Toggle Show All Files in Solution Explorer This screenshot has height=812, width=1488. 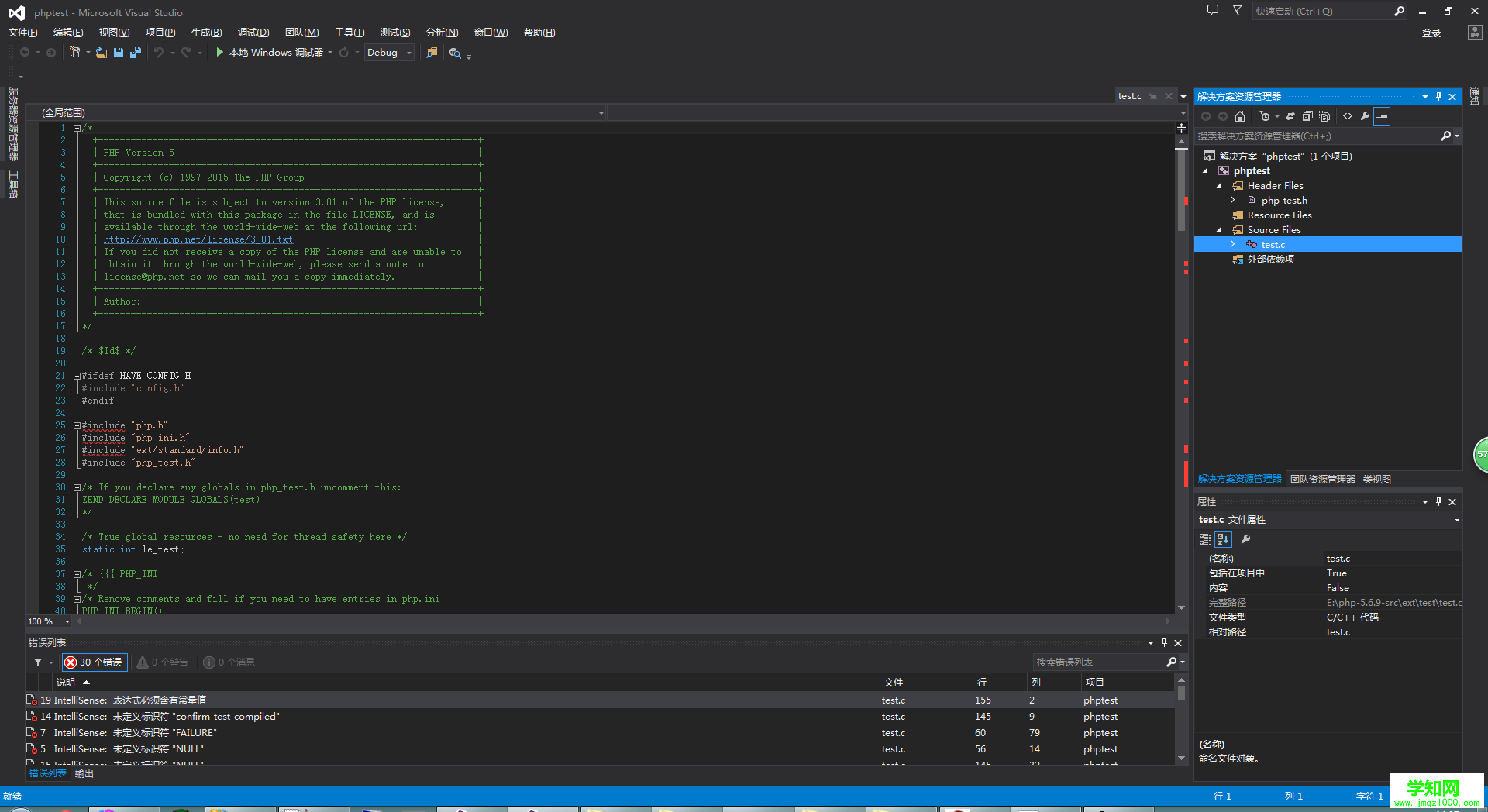[1324, 116]
